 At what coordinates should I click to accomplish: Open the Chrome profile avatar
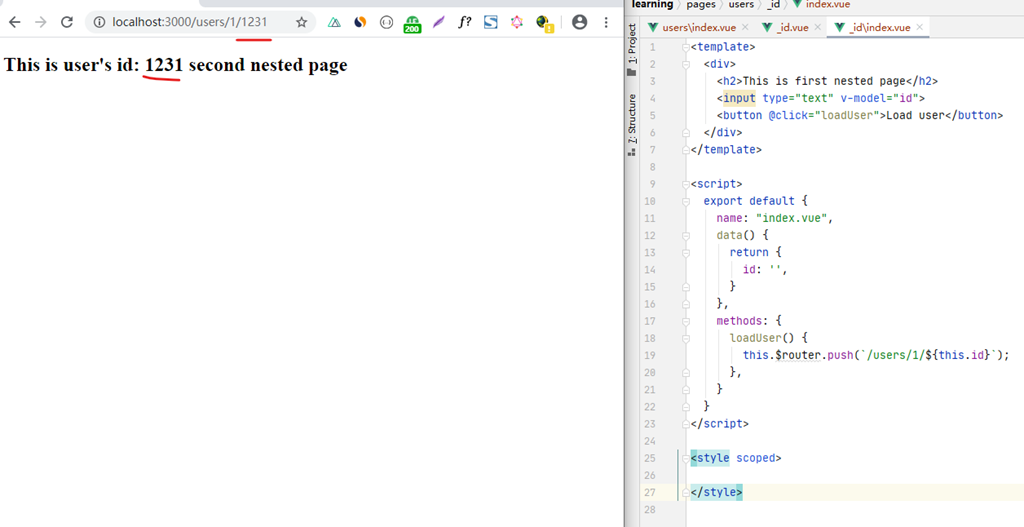(579, 22)
